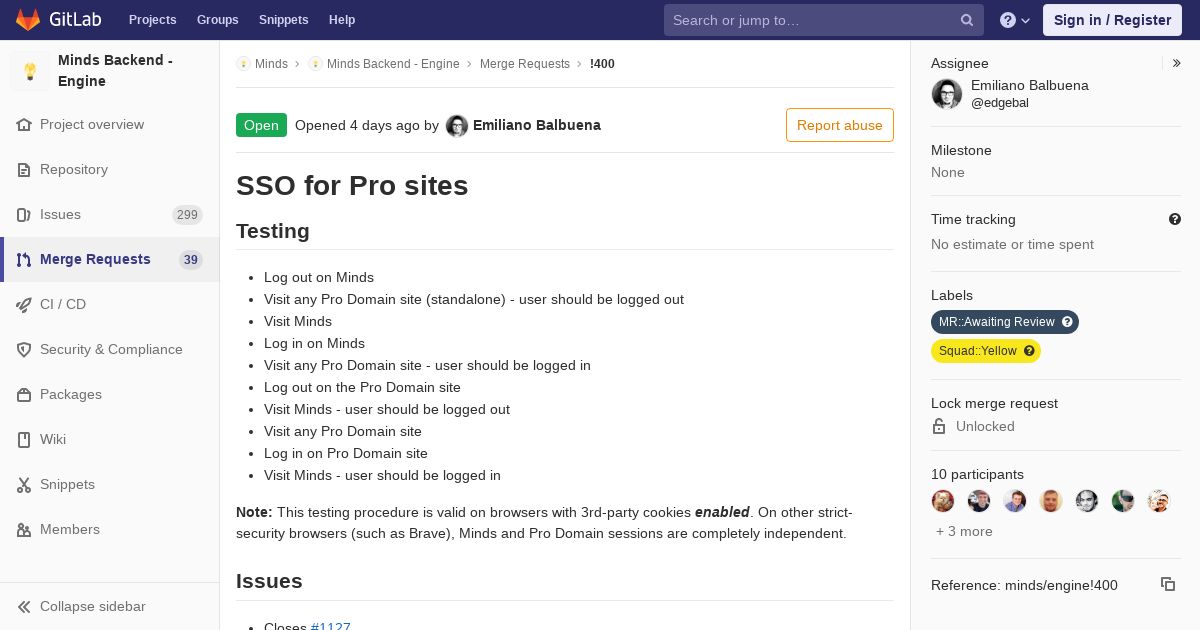The height and width of the screenshot is (630, 1200).
Task: Click the search magnifier icon
Action: (967, 20)
